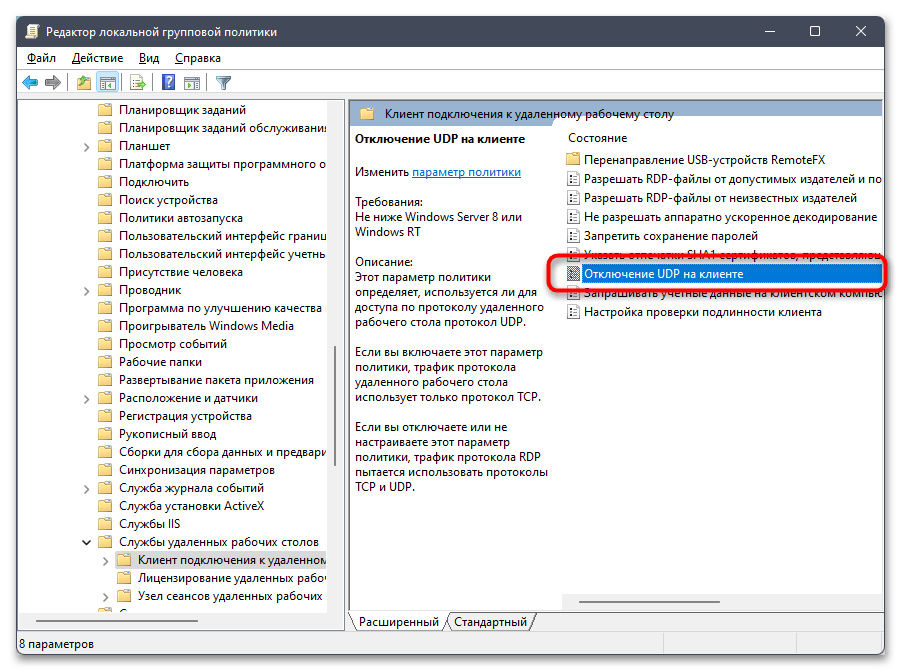Select Лицензирование удаленных рабочих столов folder
901x671 pixels.
(232, 578)
